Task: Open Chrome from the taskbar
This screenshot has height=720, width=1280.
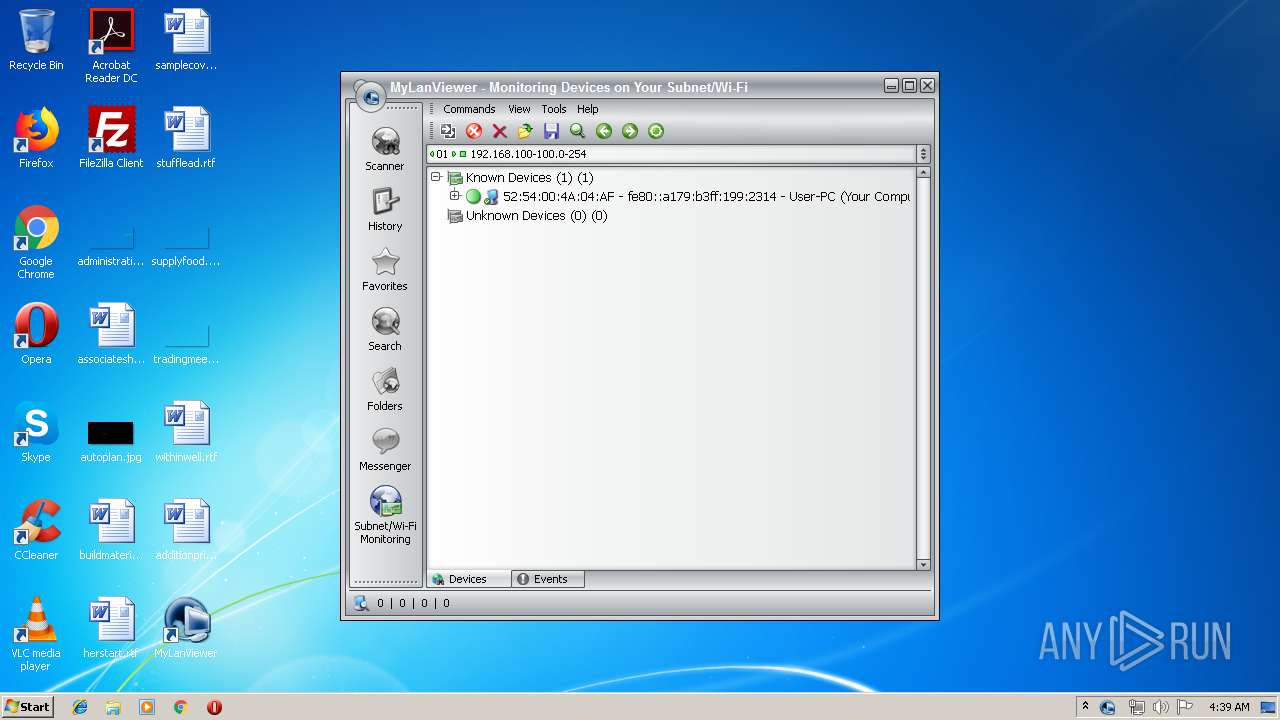Action: (x=181, y=707)
